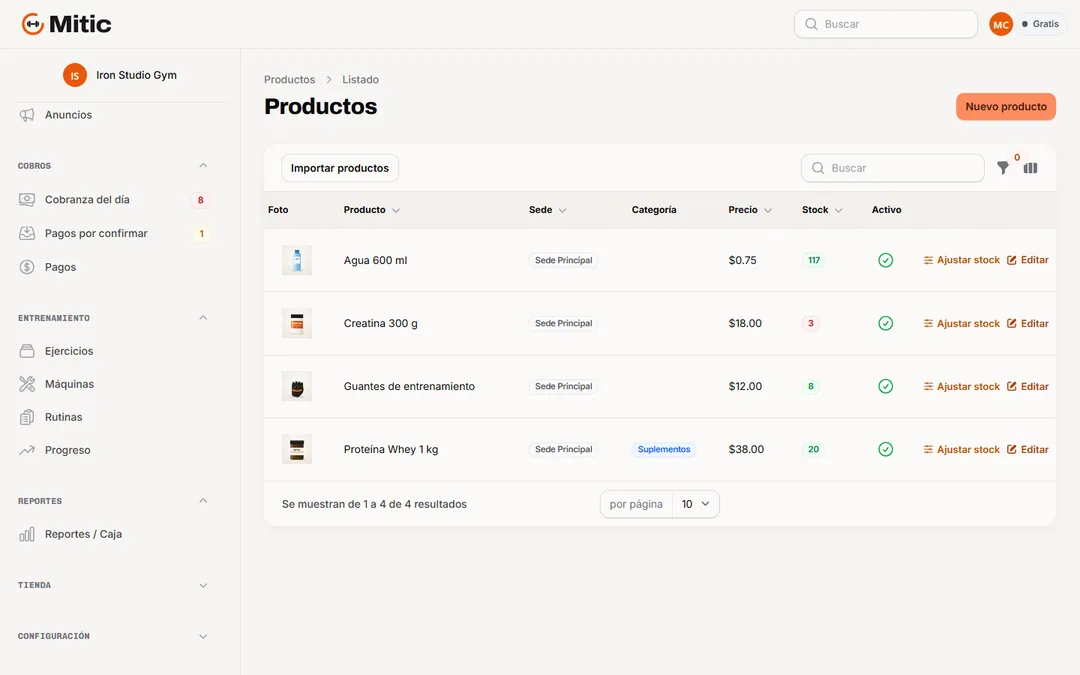Focus the table Buscar search field
The image size is (1080, 675).
click(x=893, y=168)
